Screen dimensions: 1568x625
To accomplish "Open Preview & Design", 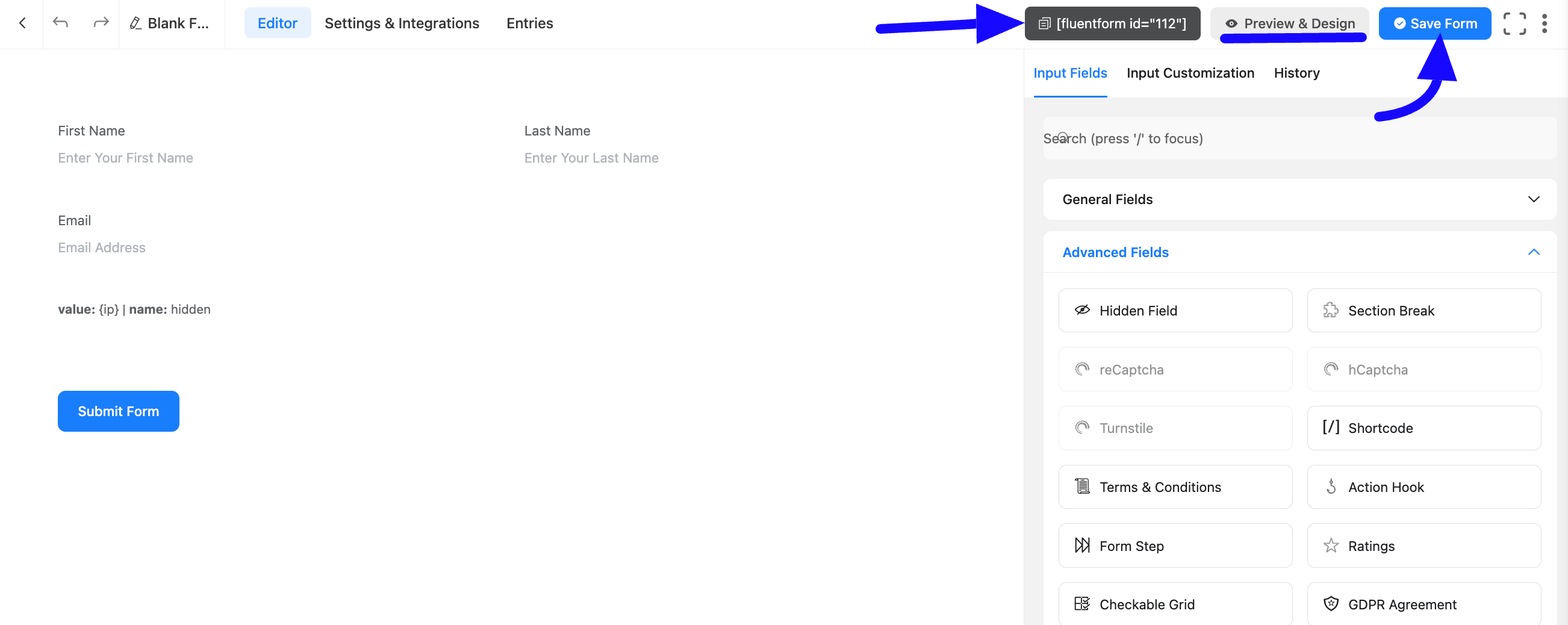I will click(1289, 23).
